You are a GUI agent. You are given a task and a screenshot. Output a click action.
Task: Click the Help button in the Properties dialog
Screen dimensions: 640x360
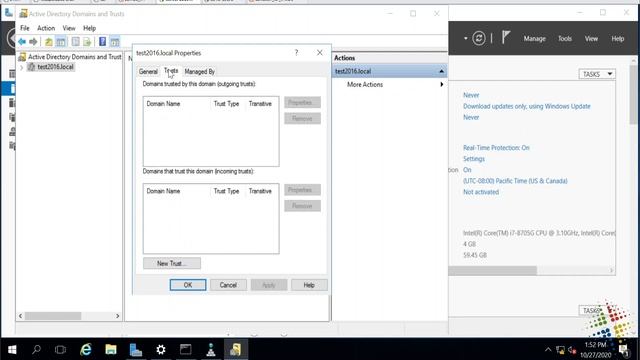309,285
